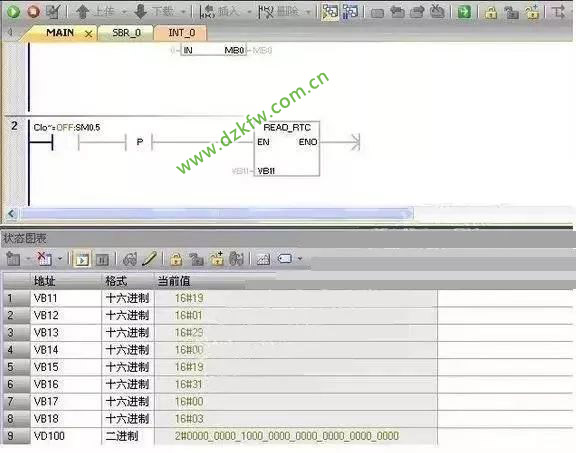Toggle pause program status icon
576x453 pixels.
(x=350, y=12)
